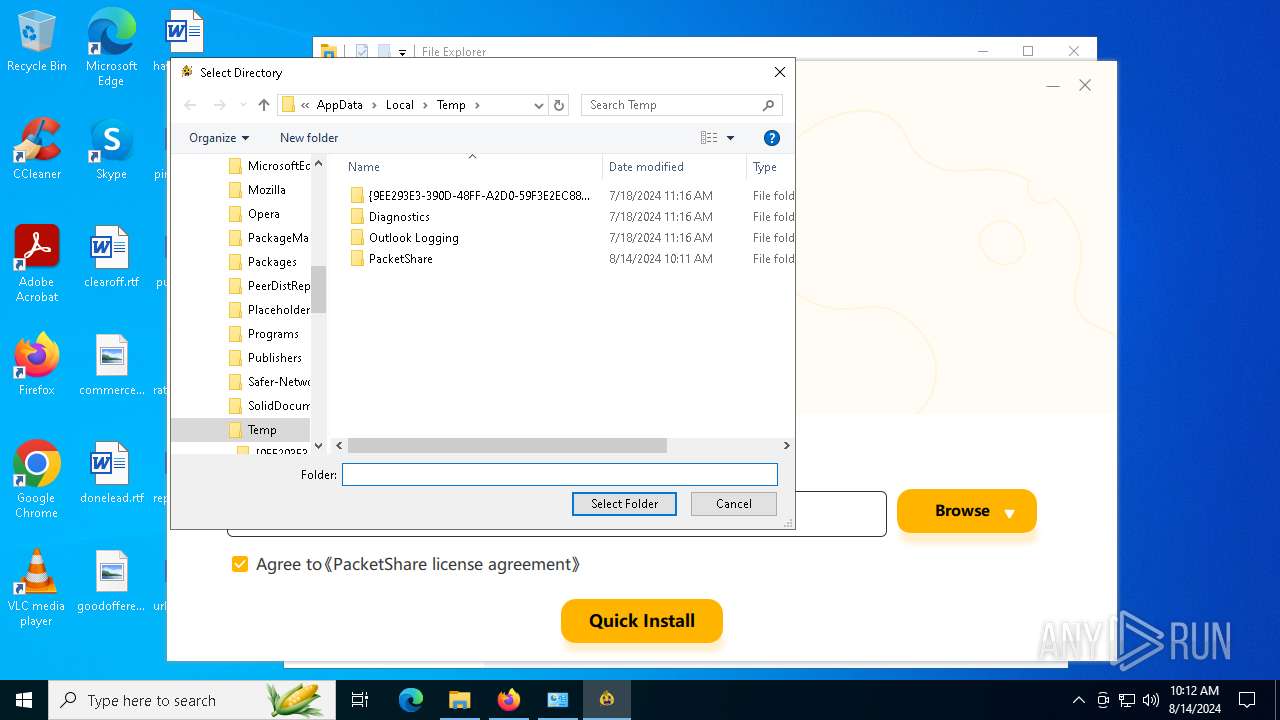Select AppData in the address path
Viewport: 1280px width, 720px height.
point(340,105)
